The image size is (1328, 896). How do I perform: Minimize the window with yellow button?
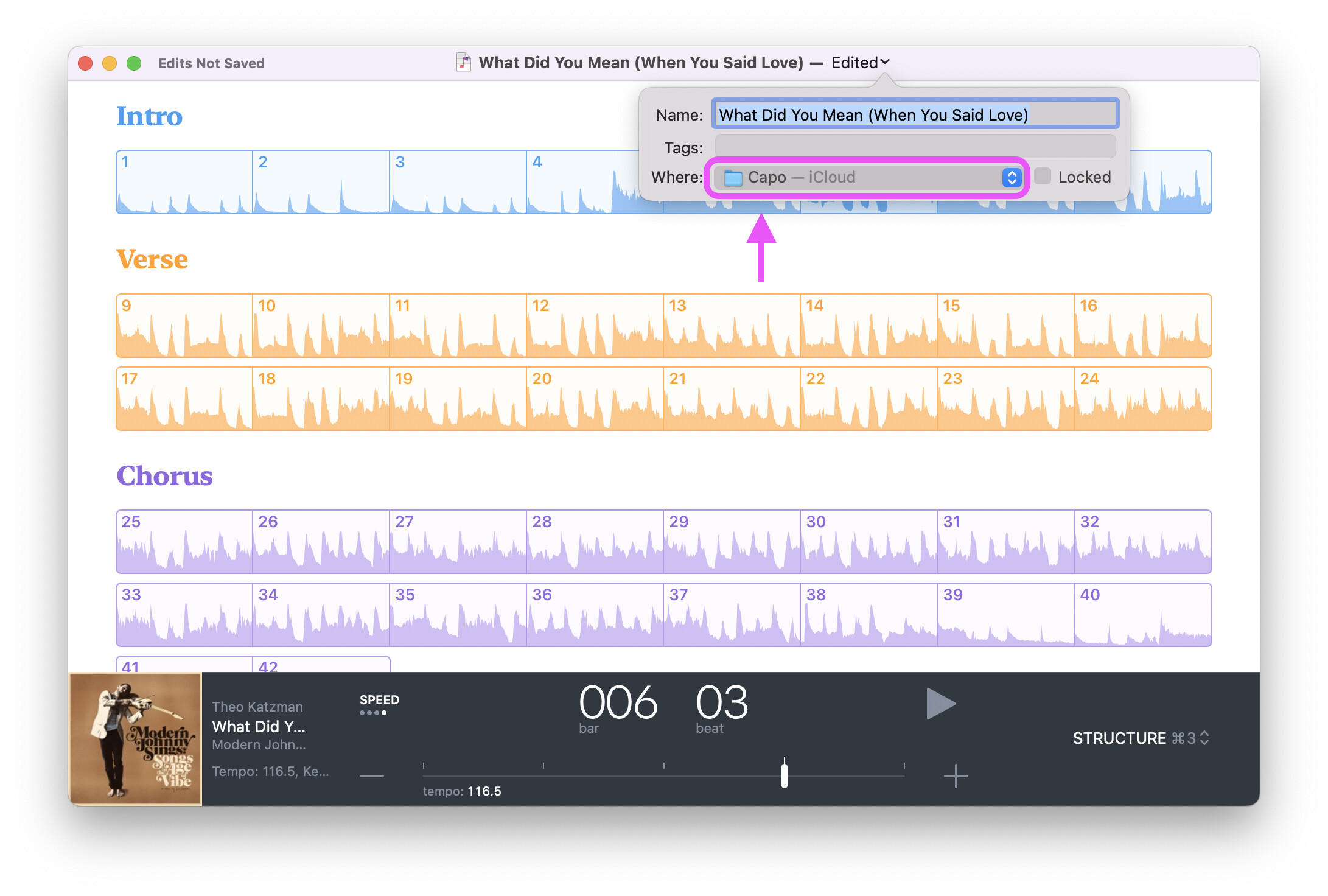pyautogui.click(x=110, y=63)
